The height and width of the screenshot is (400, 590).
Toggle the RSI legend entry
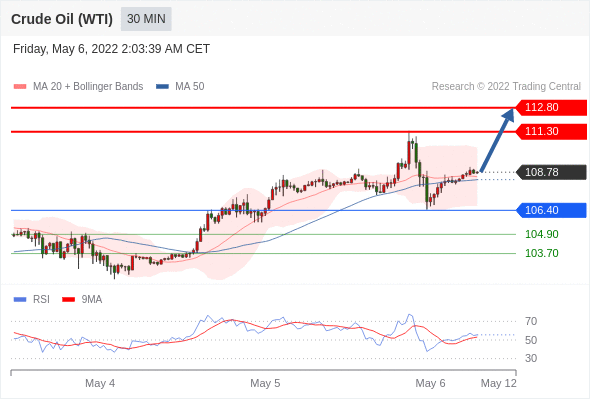point(32,300)
